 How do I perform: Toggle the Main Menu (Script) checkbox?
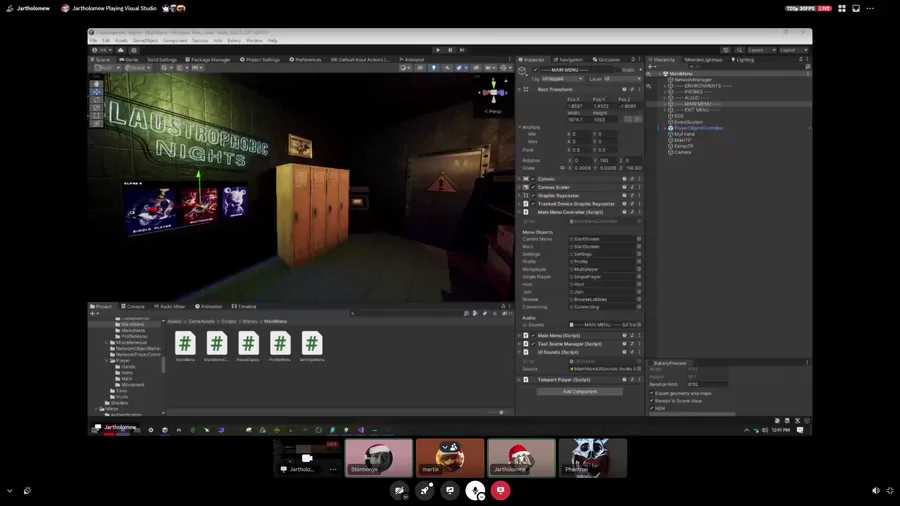533,336
